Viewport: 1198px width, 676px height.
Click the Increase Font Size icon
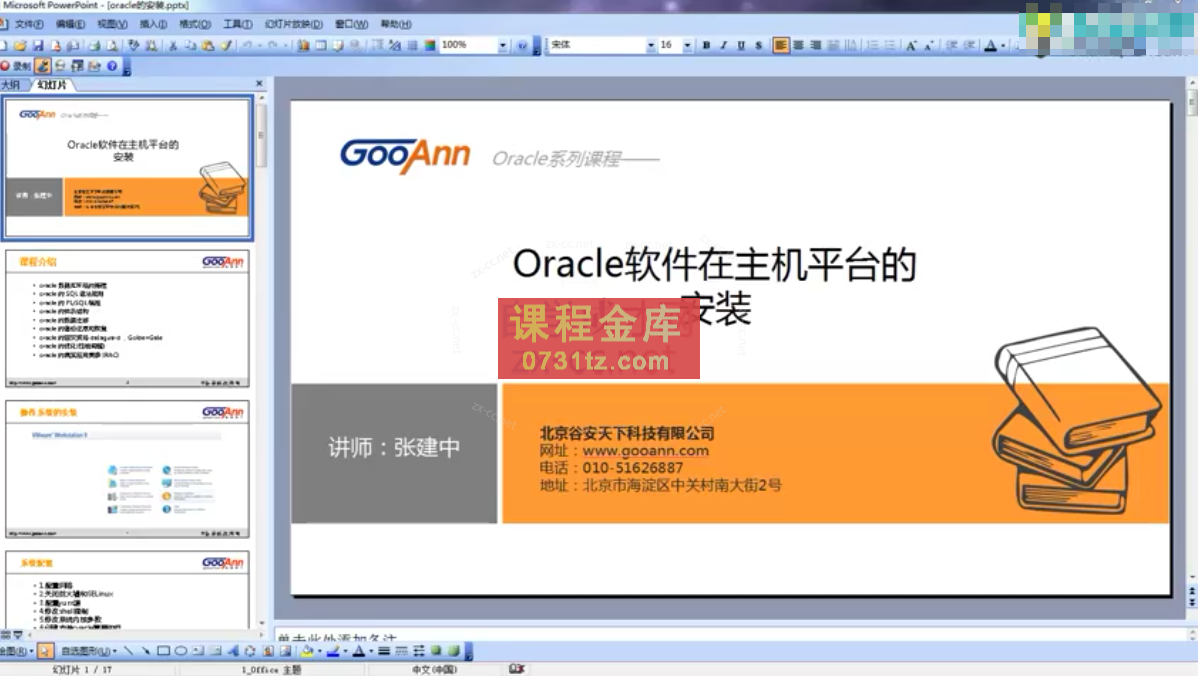click(x=911, y=46)
